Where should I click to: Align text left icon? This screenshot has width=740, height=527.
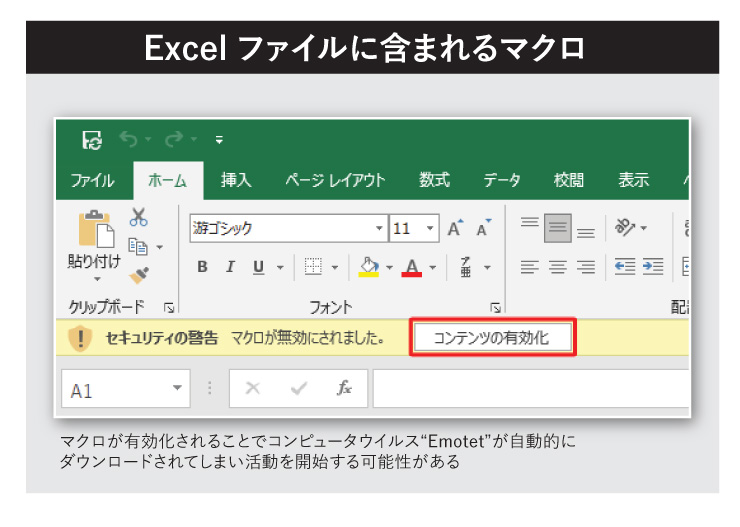530,267
